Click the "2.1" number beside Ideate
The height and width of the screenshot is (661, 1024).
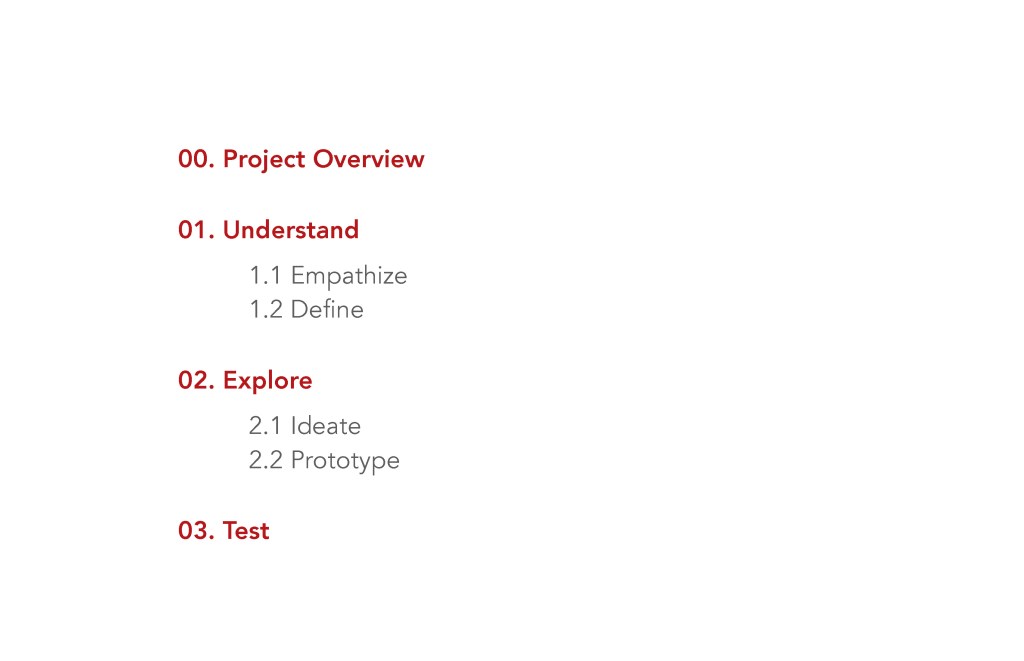265,426
